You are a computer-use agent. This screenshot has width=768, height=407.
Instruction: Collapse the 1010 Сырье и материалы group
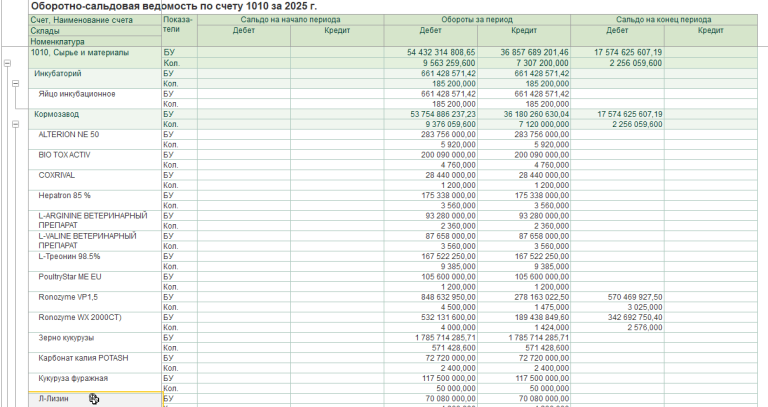(7, 63)
